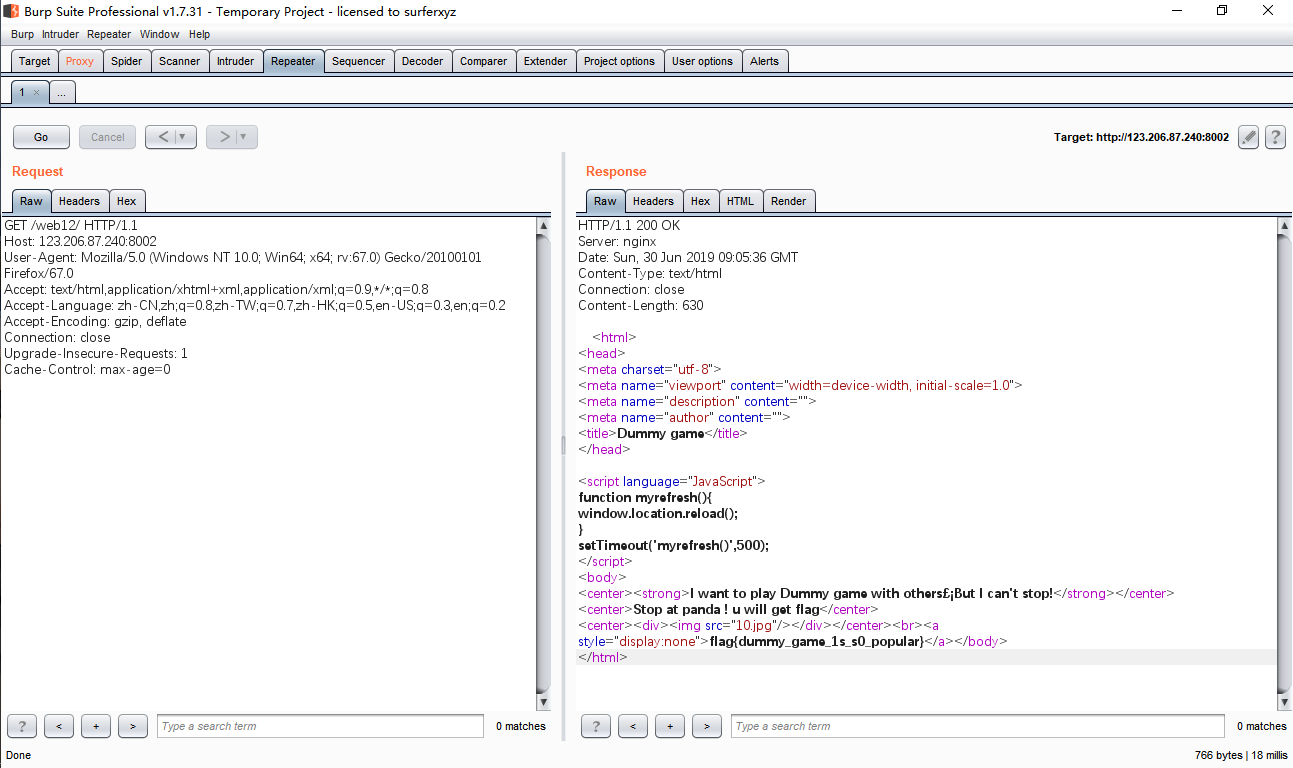Viewport: 1293px width, 768px height.
Task: Select the Repeater tool tab
Action: [293, 61]
